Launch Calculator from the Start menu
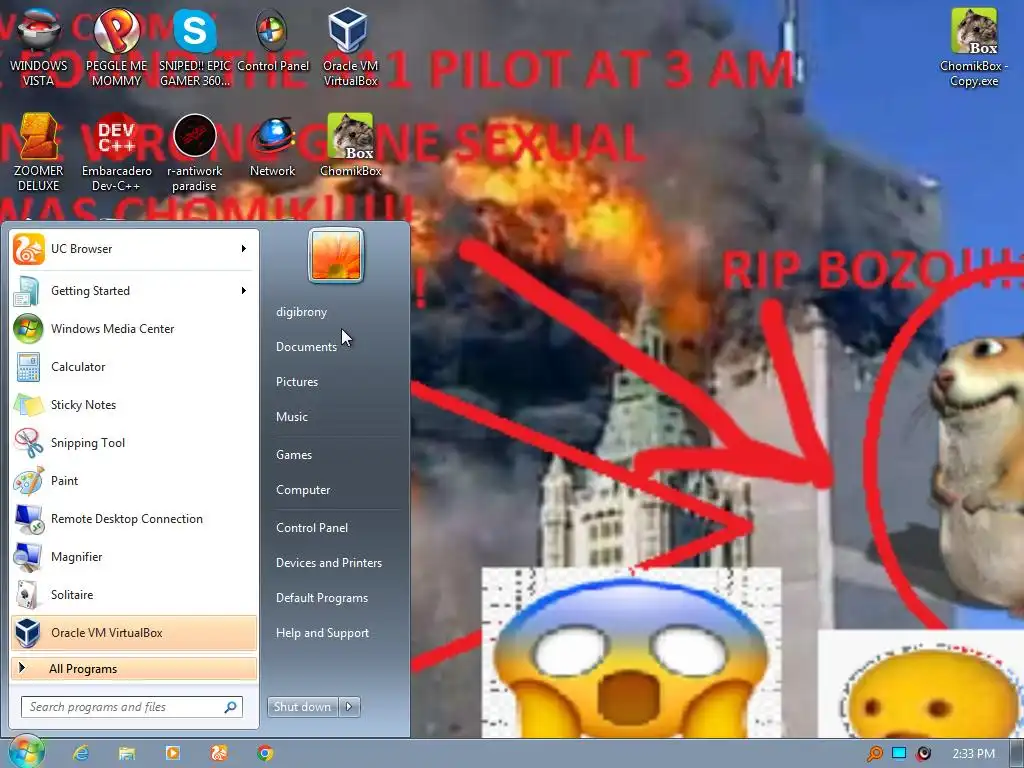1024x768 pixels. pos(134,366)
